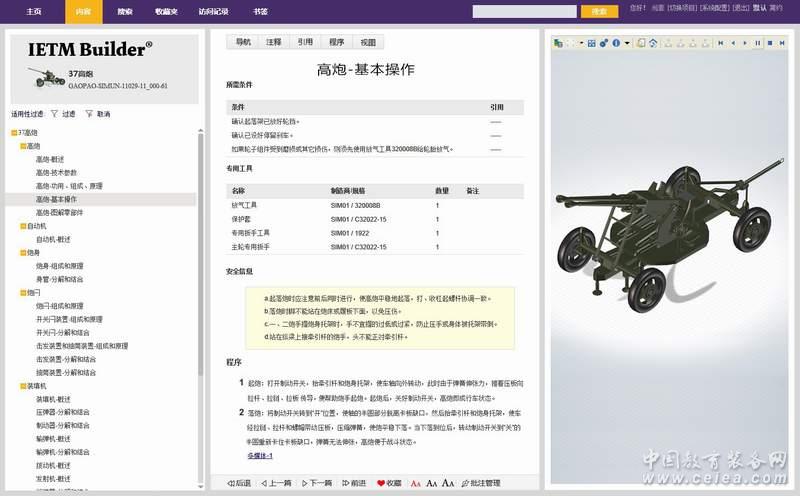The width and height of the screenshot is (800, 496).
Task: Click the 过滤 filter funnel icon
Action: 54,114
